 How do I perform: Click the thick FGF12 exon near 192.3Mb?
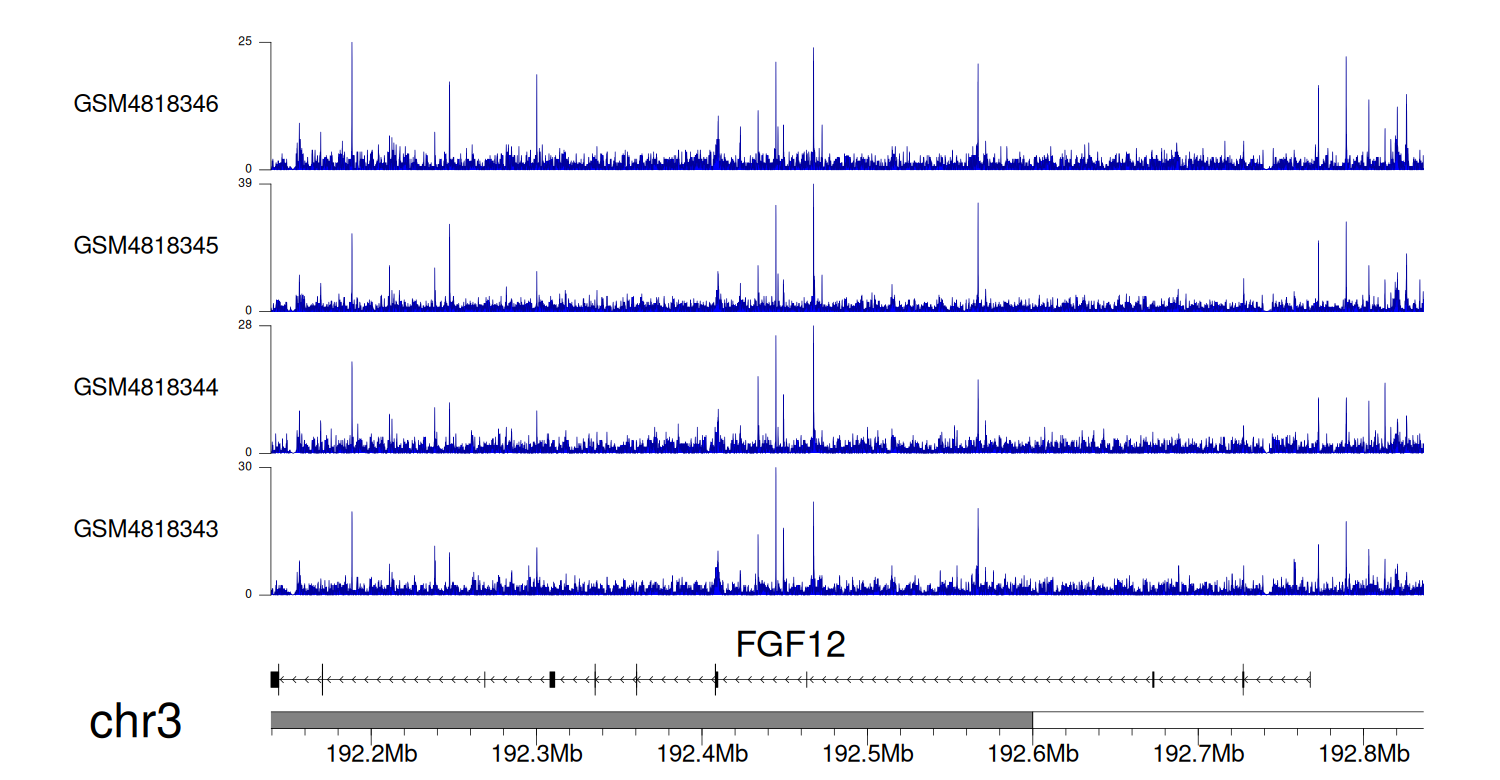(x=552, y=679)
